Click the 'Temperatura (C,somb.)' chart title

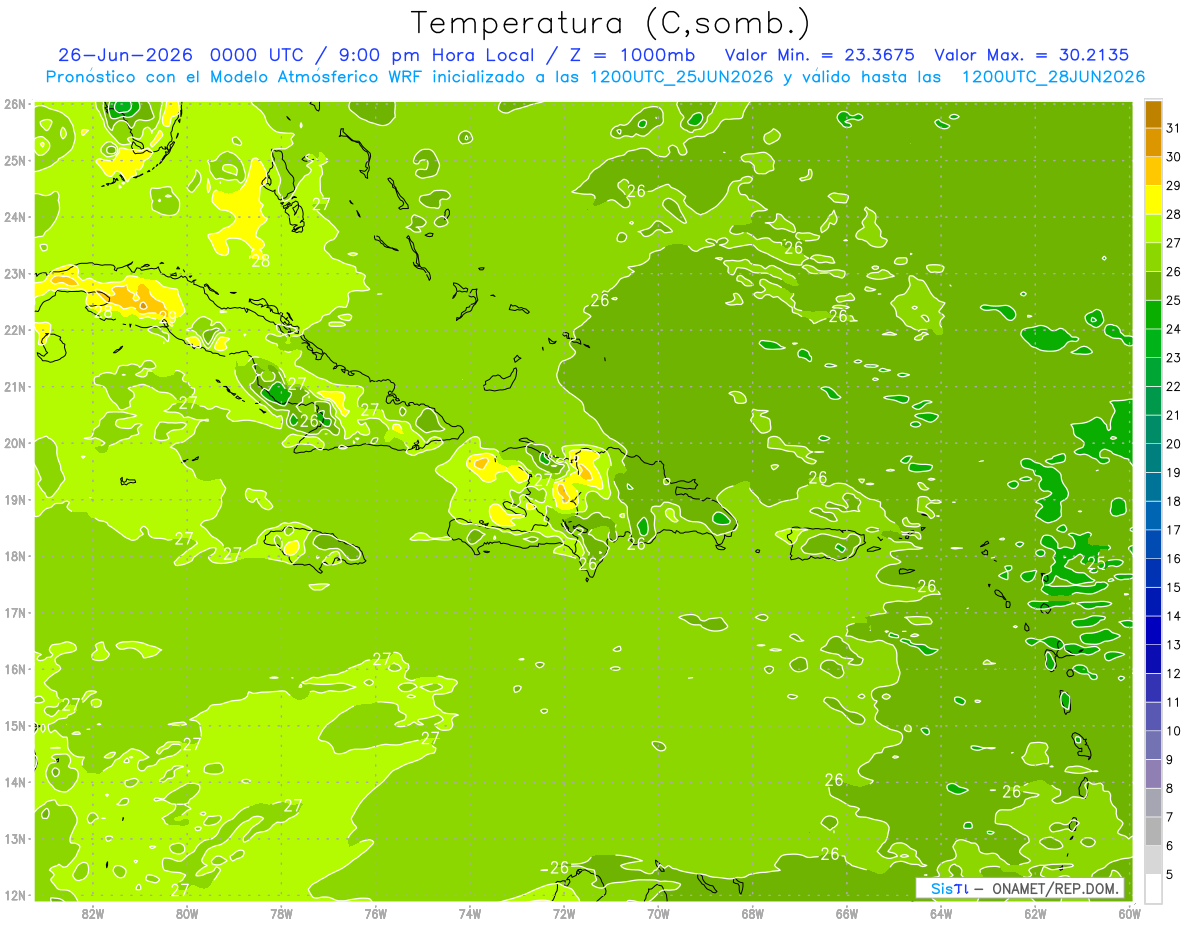point(611,23)
